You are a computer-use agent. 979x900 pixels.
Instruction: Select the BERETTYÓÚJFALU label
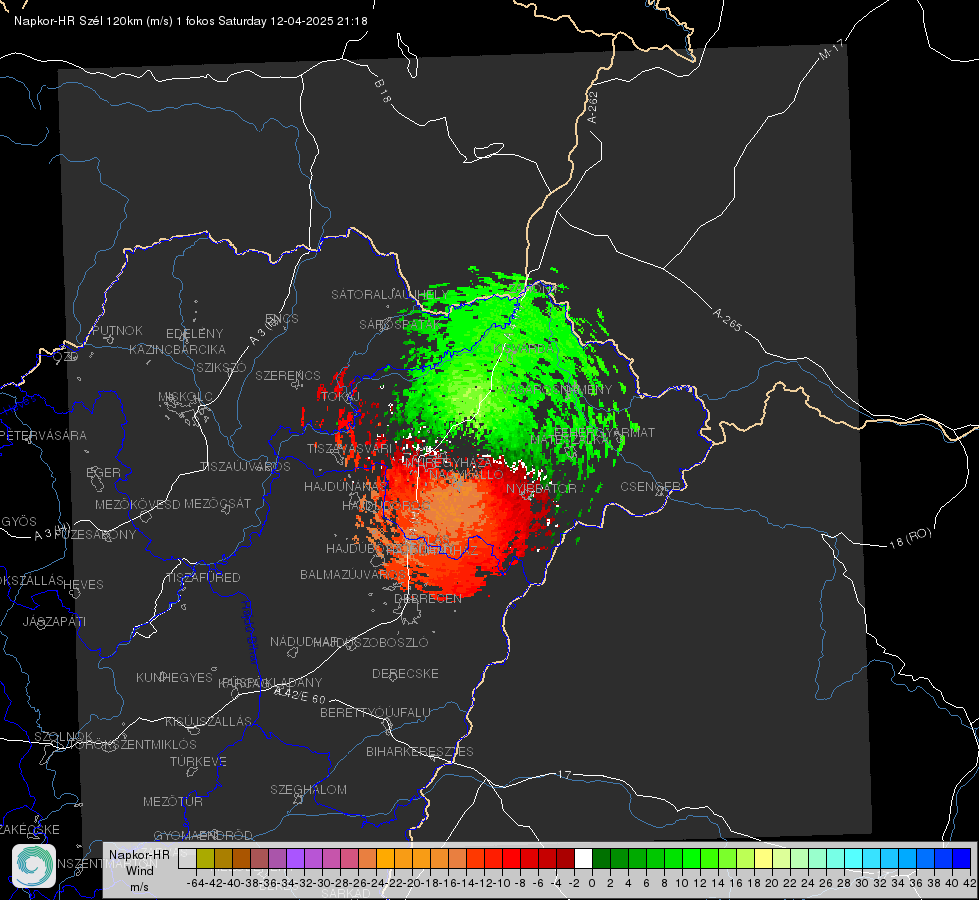pyautogui.click(x=375, y=713)
